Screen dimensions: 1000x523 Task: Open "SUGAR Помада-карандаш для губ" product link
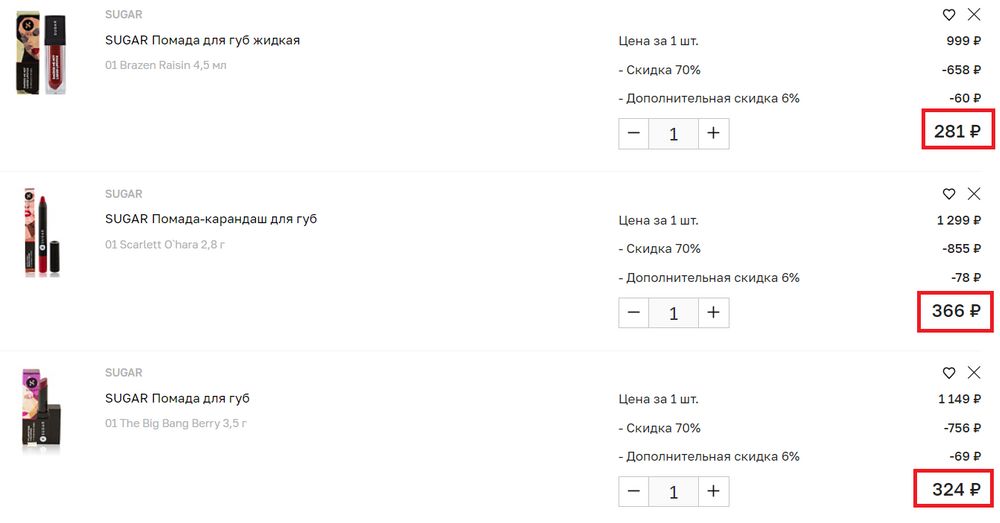211,219
